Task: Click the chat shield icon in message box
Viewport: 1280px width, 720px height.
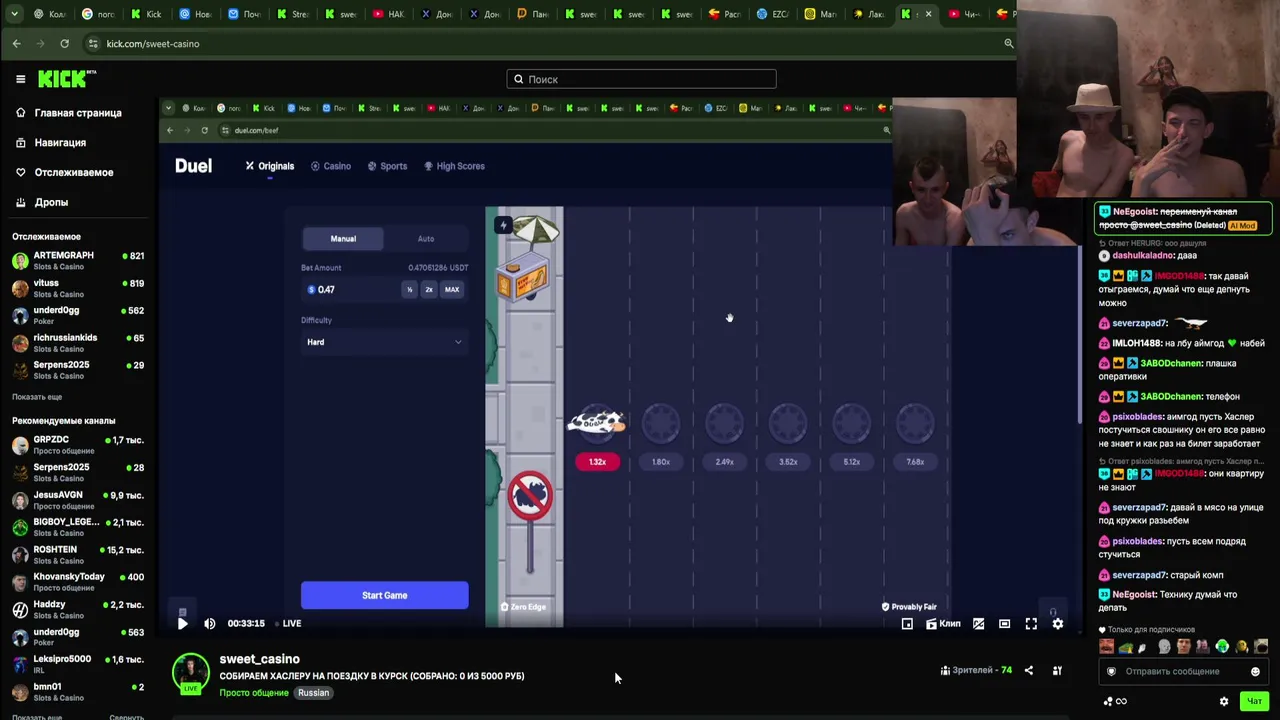Action: 1111,671
